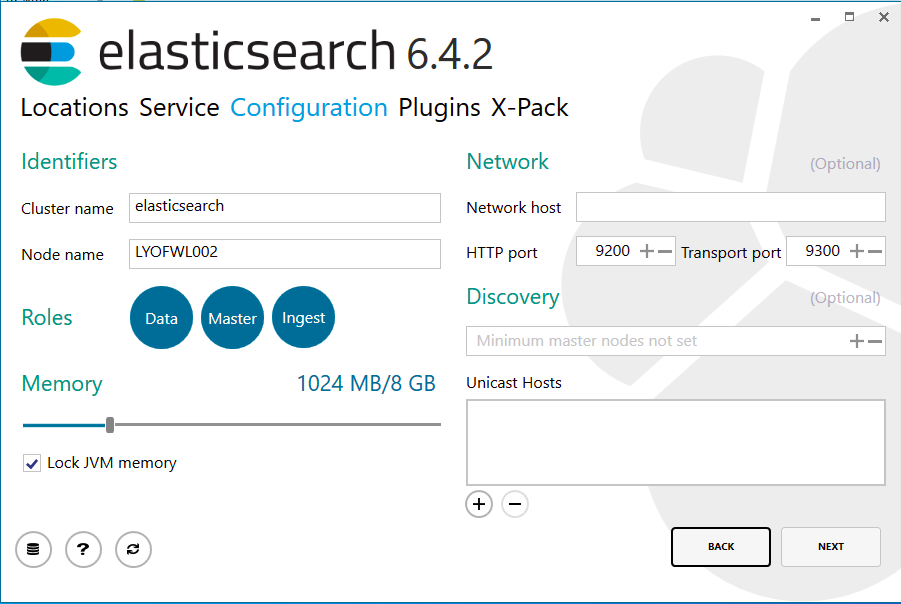
Task: Close the Elasticsearch installer window
Action: pos(884,17)
